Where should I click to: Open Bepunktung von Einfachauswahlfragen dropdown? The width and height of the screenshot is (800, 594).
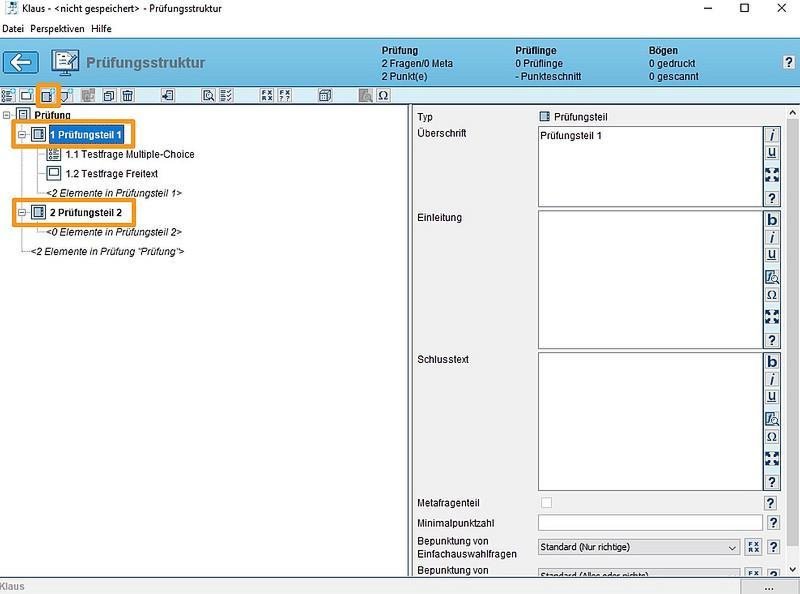pos(734,547)
